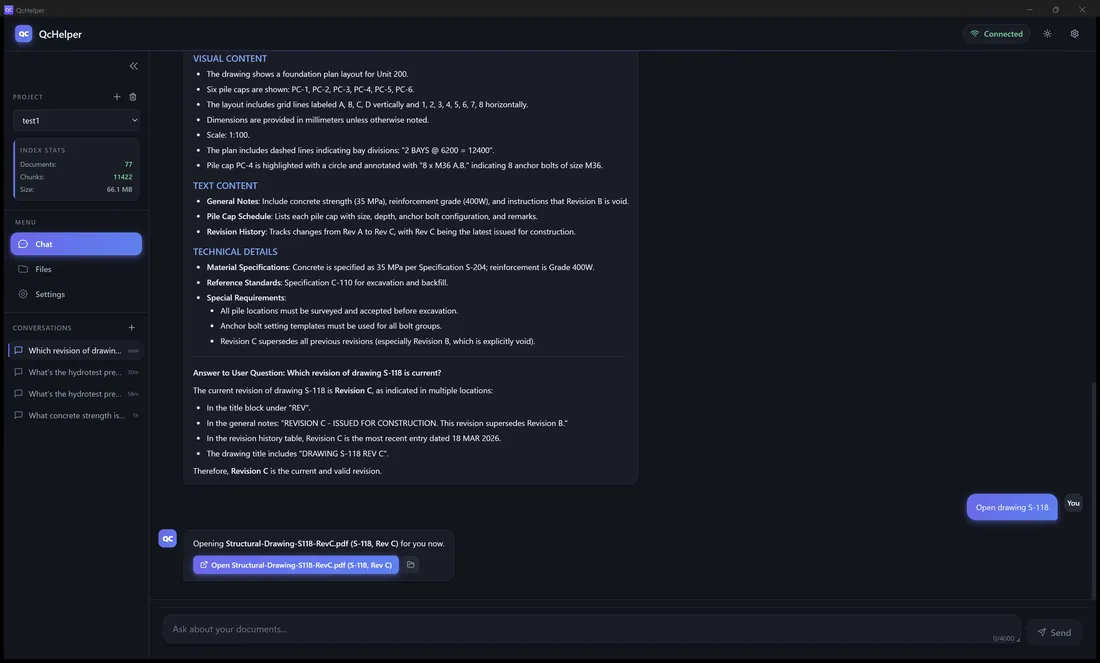
Task: Click the 'VISUAL CONTENT' heading
Action: tap(230, 59)
